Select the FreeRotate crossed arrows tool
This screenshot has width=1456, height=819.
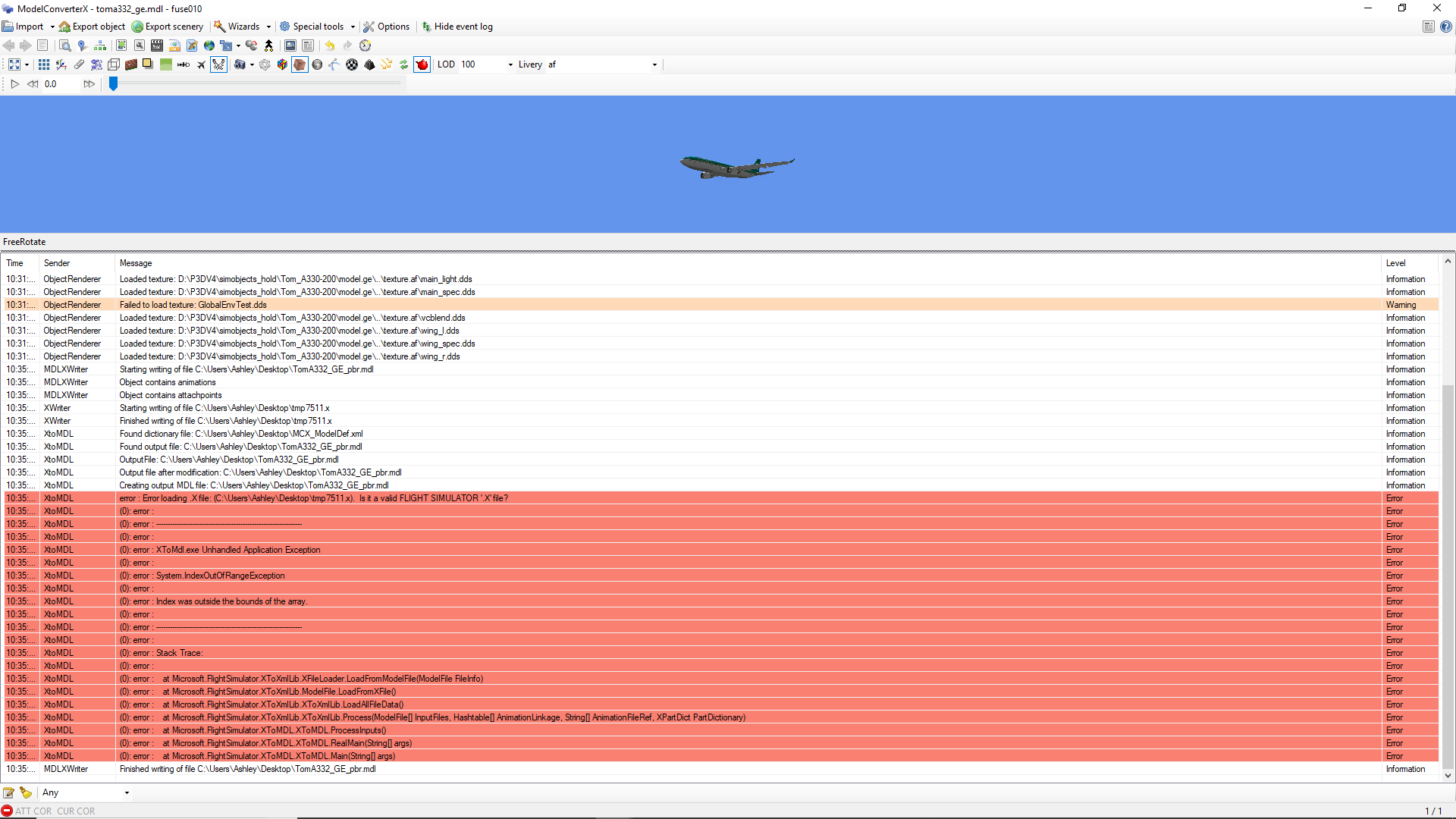(x=218, y=65)
